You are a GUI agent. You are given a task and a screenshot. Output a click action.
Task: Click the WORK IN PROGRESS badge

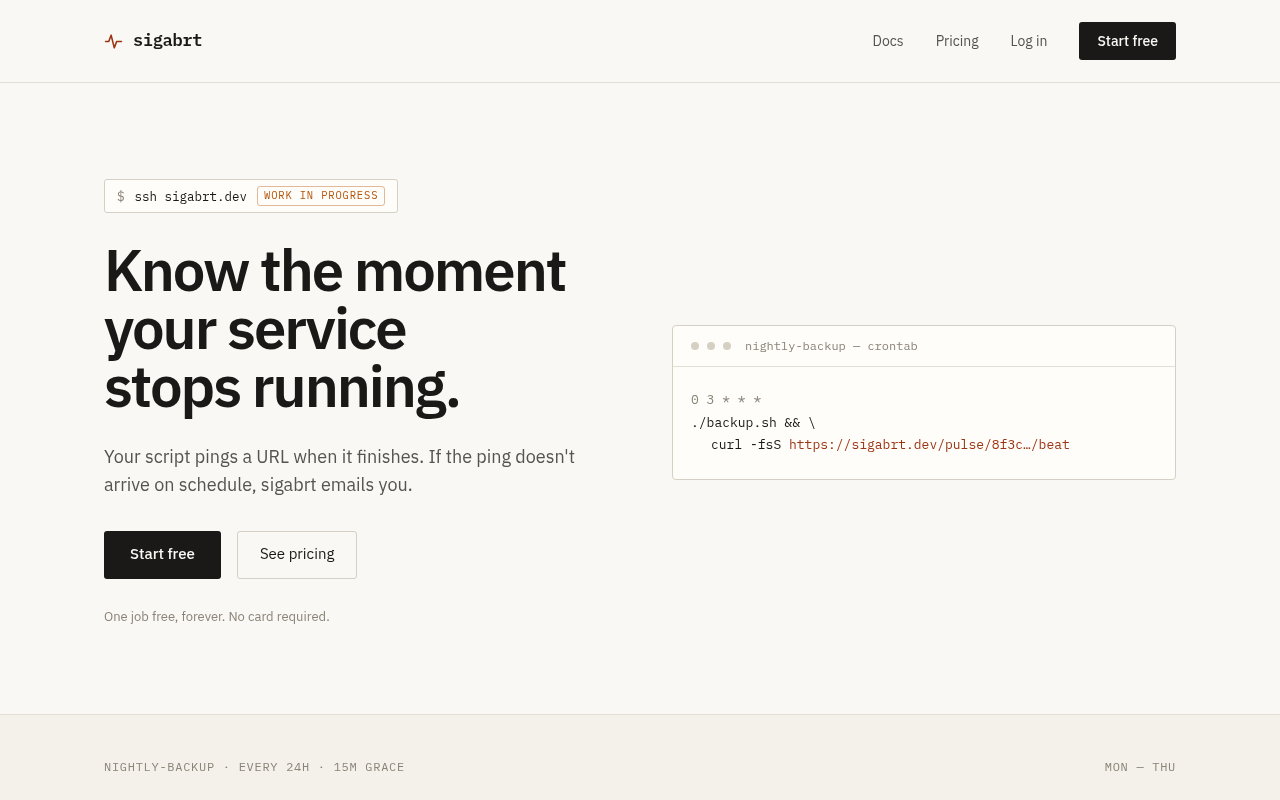coord(321,196)
